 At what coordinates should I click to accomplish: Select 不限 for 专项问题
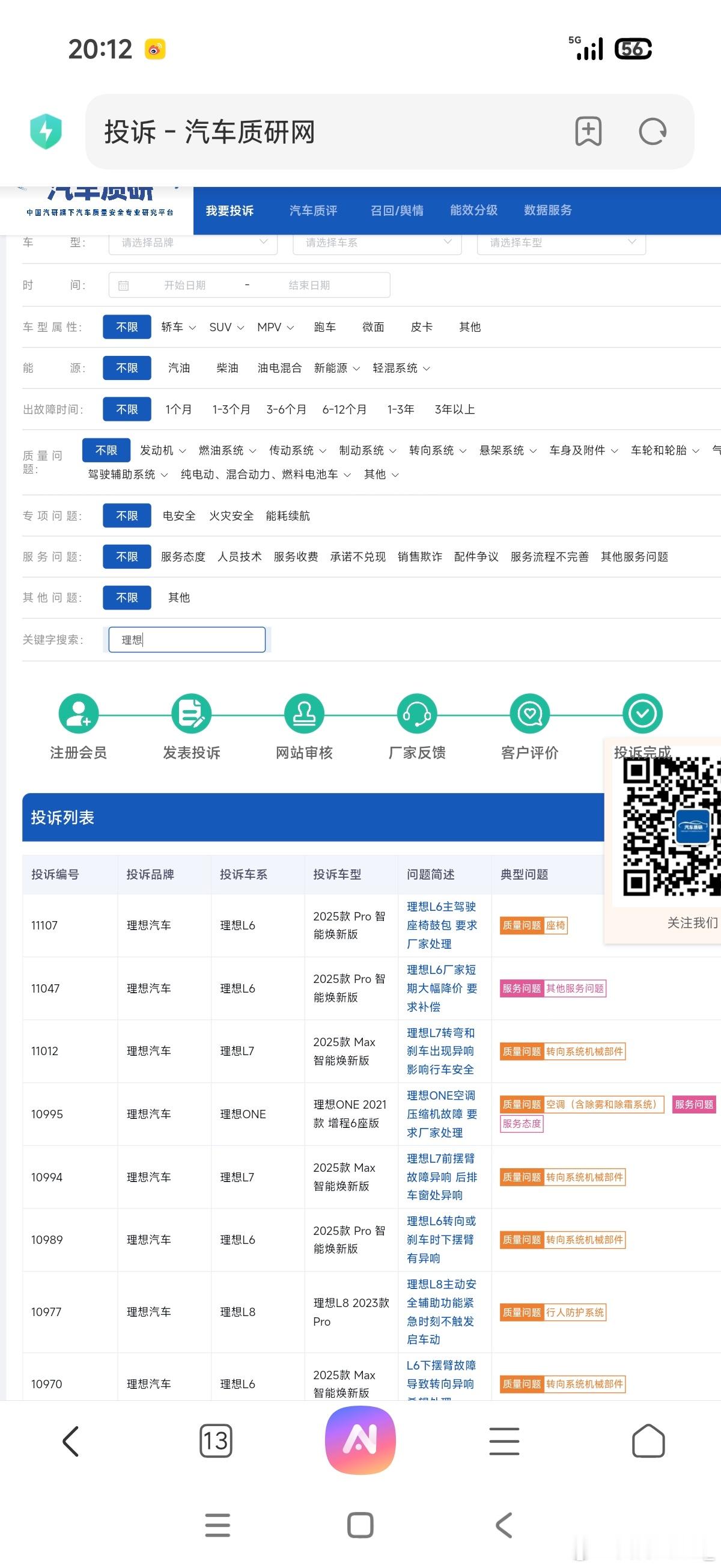[x=127, y=516]
